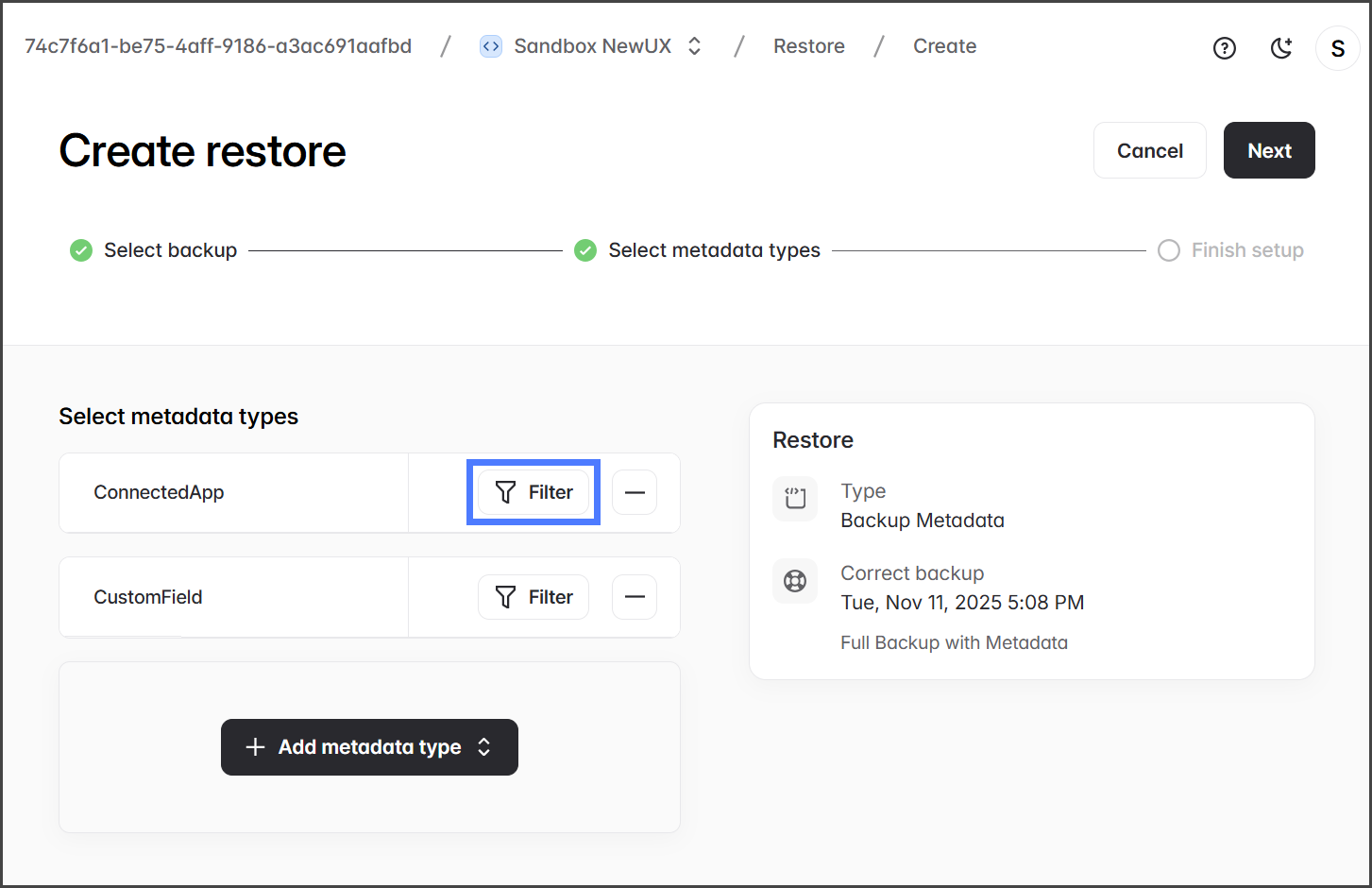1372x888 pixels.
Task: Click the Filter button for CustomField
Action: [534, 597]
